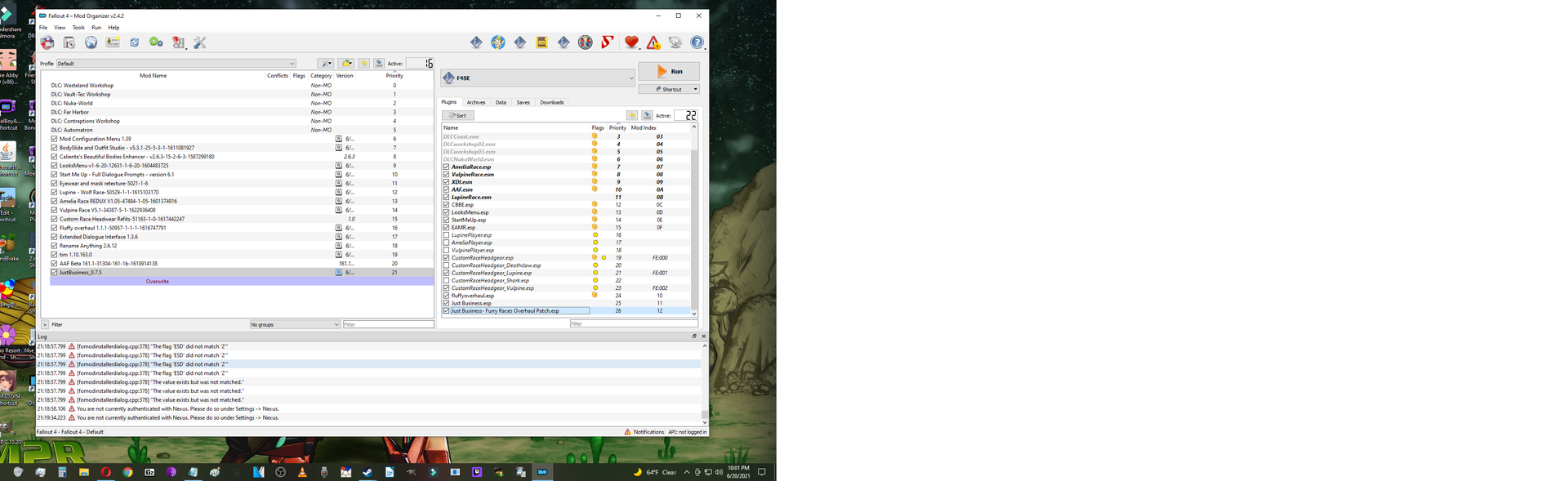This screenshot has height=481, width=1568.
Task: Switch to the Data tab
Action: coord(501,102)
